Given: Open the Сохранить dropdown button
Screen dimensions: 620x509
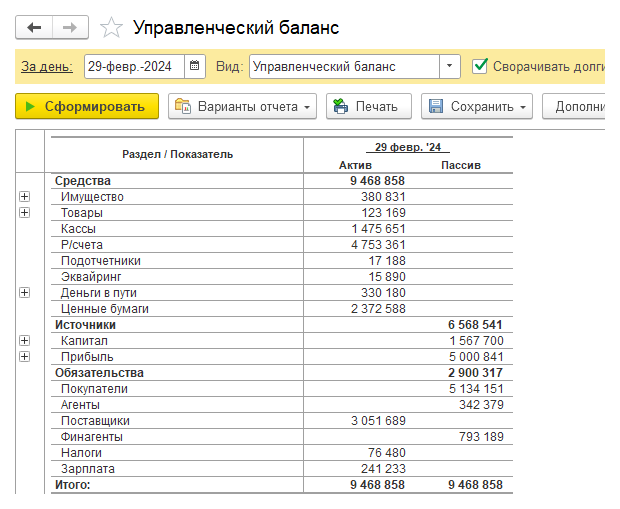Looking at the screenshot, I should point(476,106).
